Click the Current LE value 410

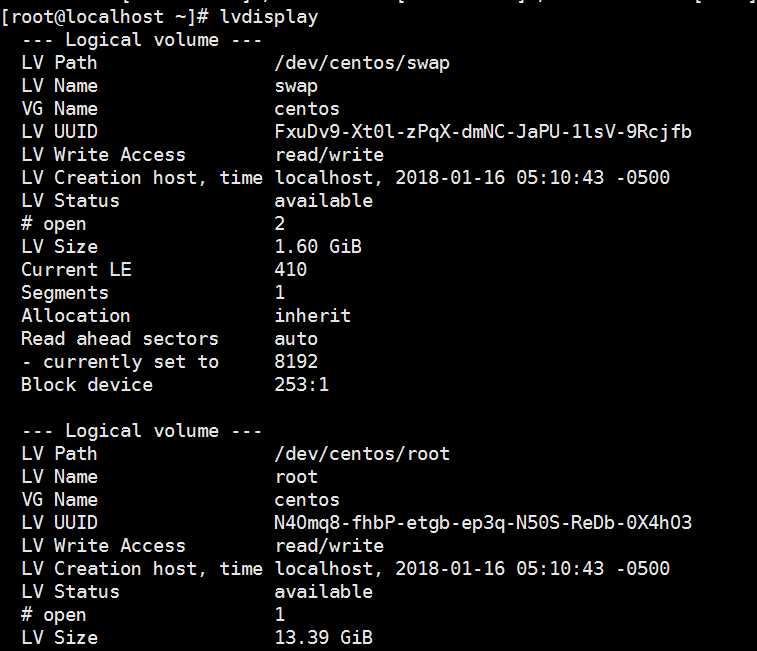[291, 269]
